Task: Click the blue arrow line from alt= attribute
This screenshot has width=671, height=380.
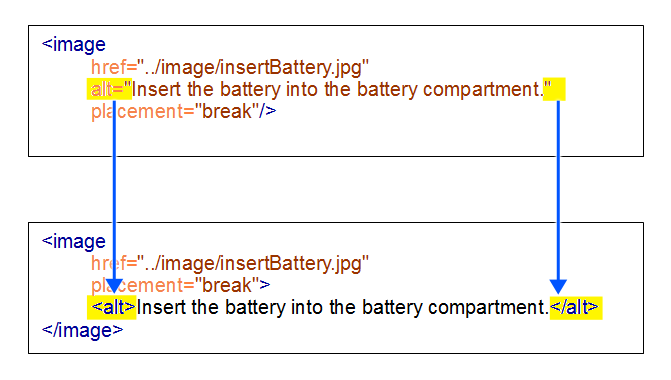Action: pos(114,188)
